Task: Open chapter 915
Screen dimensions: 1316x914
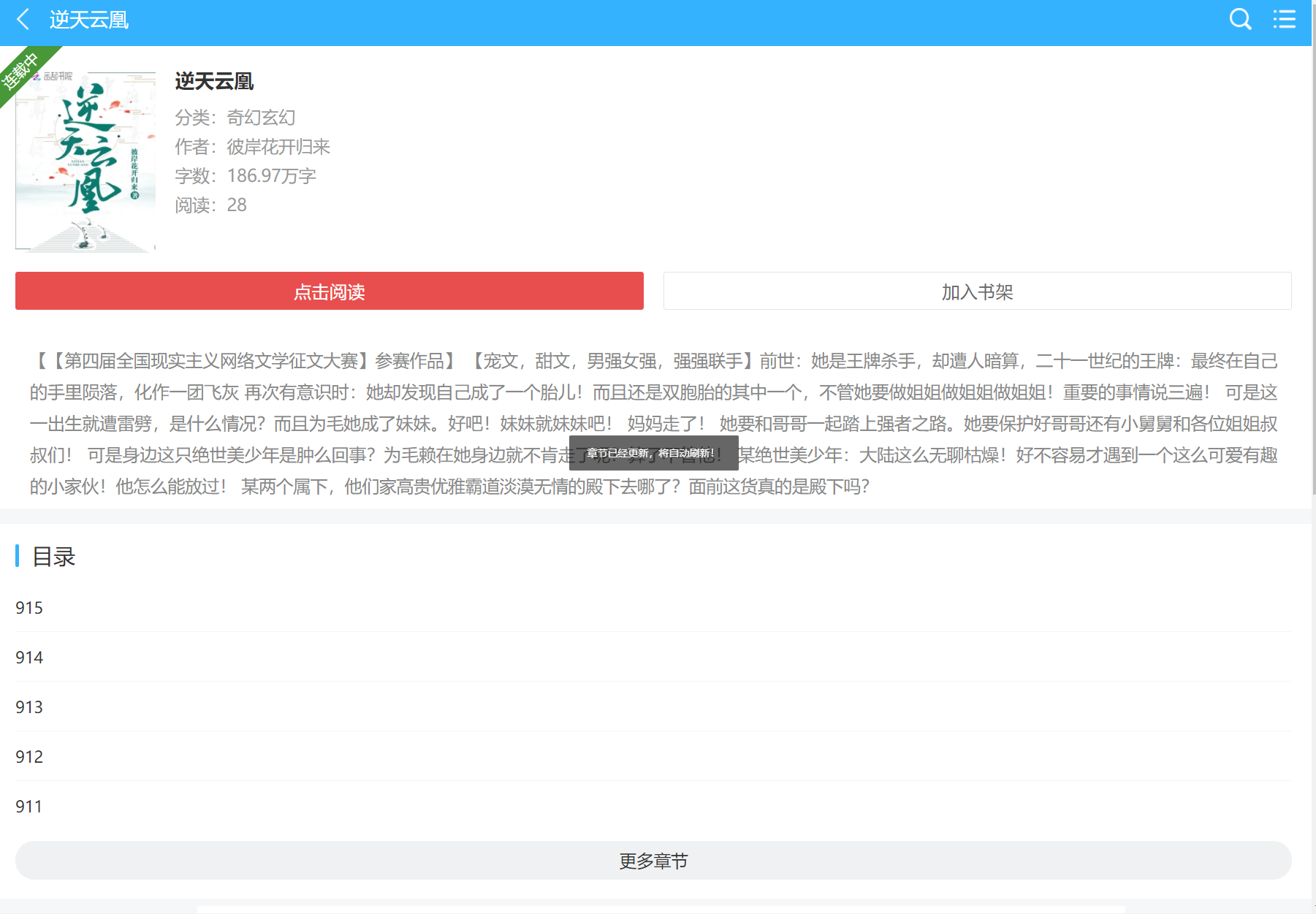Action: pyautogui.click(x=29, y=607)
